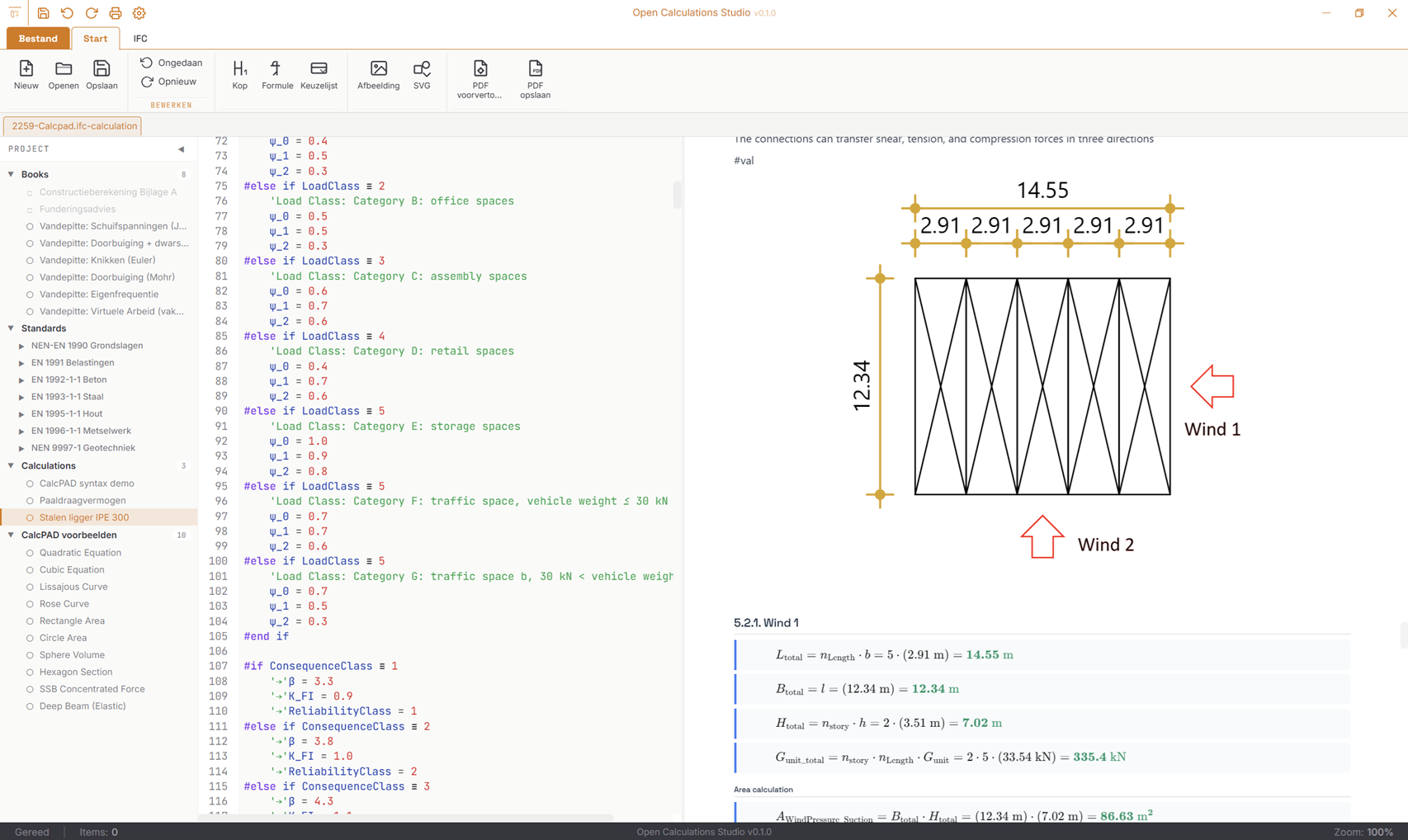Expand EN 1996-1-1 Metselwerk node
1408x840 pixels.
21,432
